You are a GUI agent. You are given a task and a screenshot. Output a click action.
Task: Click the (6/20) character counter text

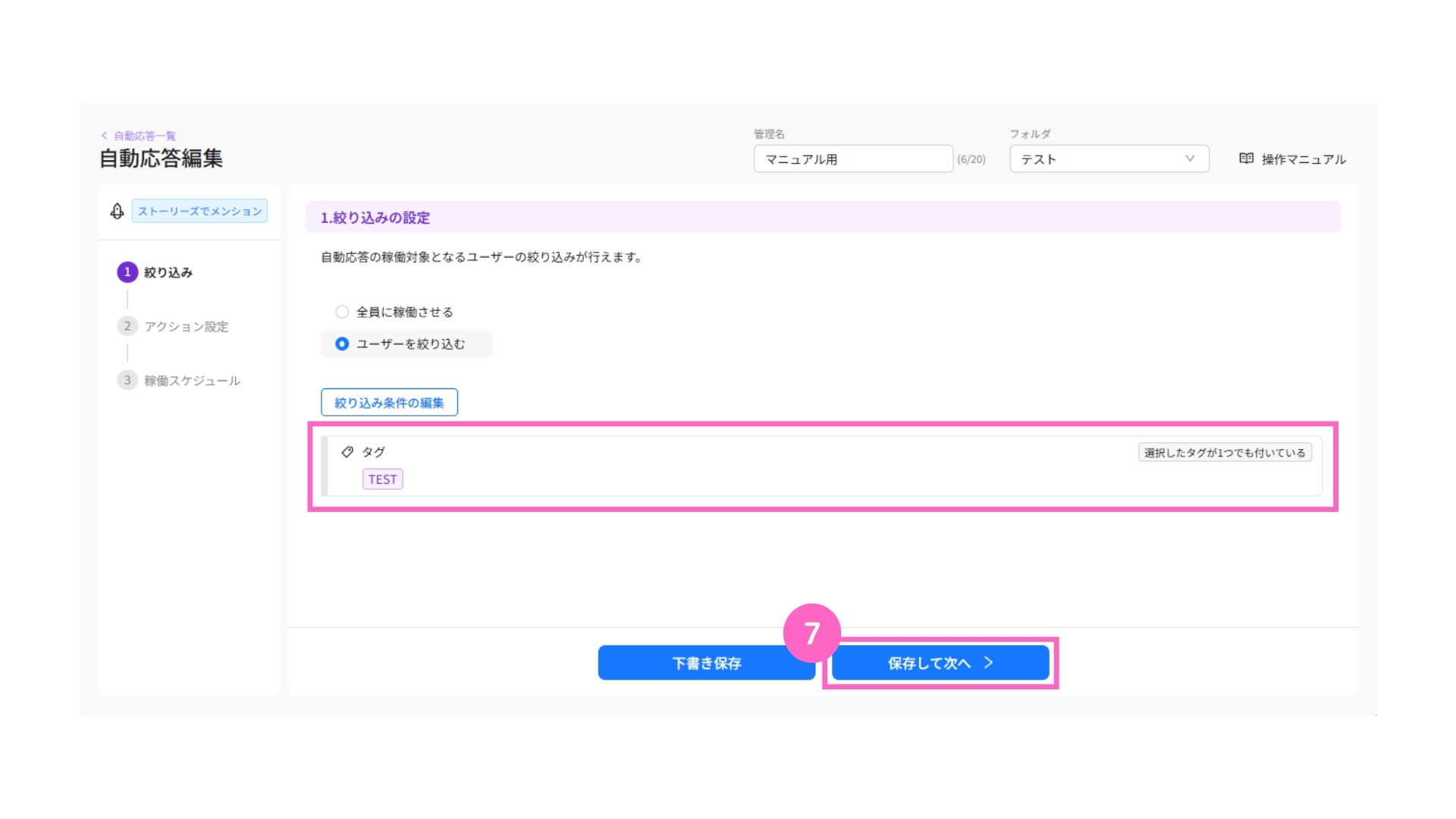click(971, 159)
